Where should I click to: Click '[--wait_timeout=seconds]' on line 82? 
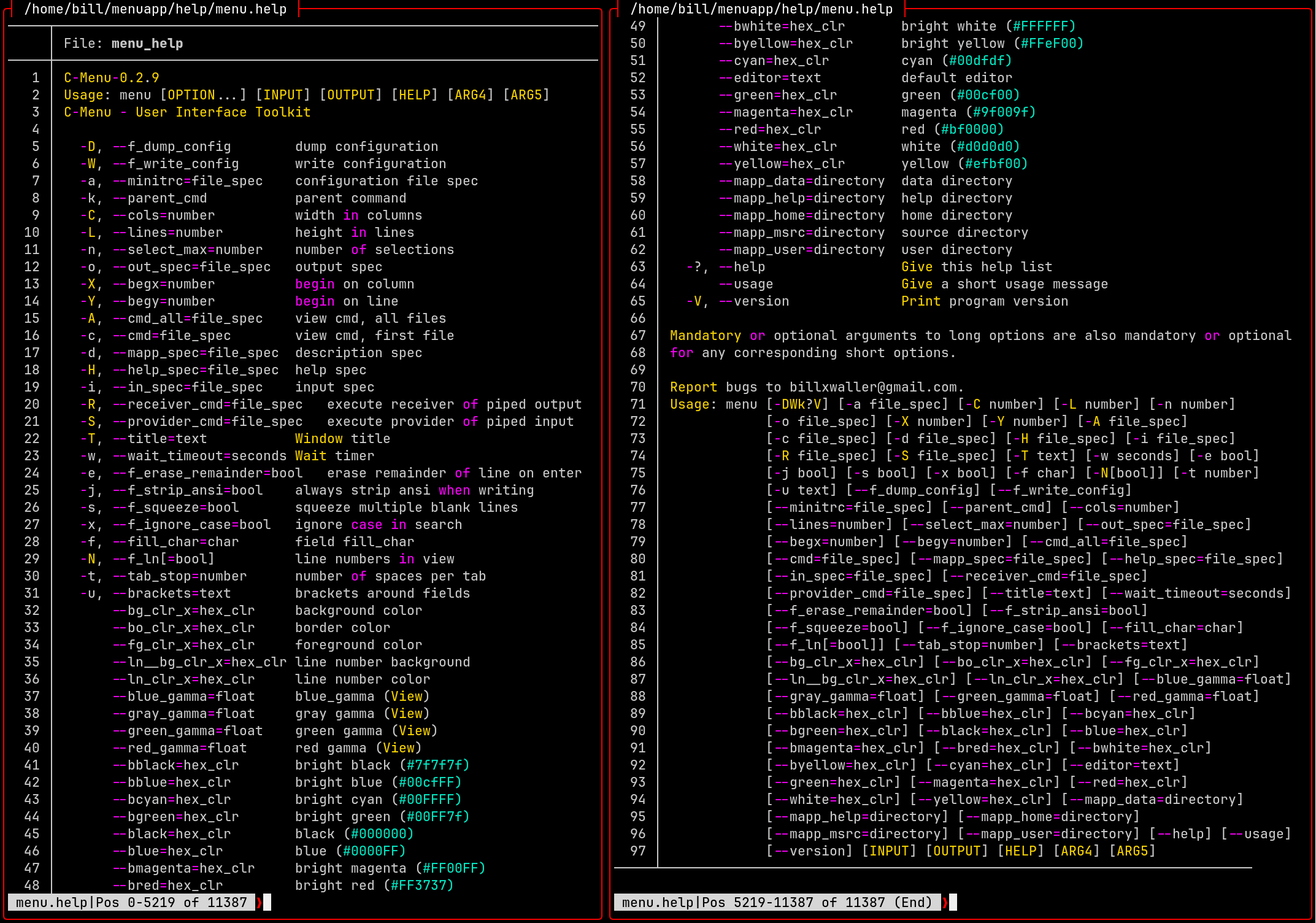[x=1196, y=593]
